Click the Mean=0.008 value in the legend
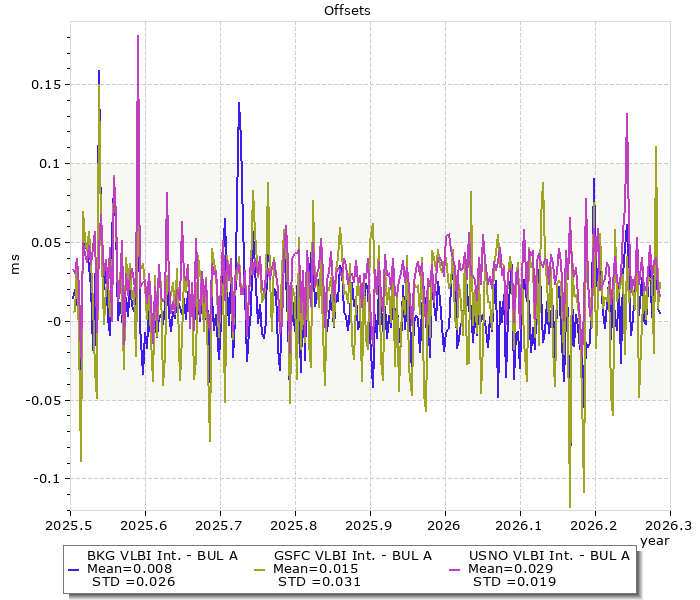 130,568
